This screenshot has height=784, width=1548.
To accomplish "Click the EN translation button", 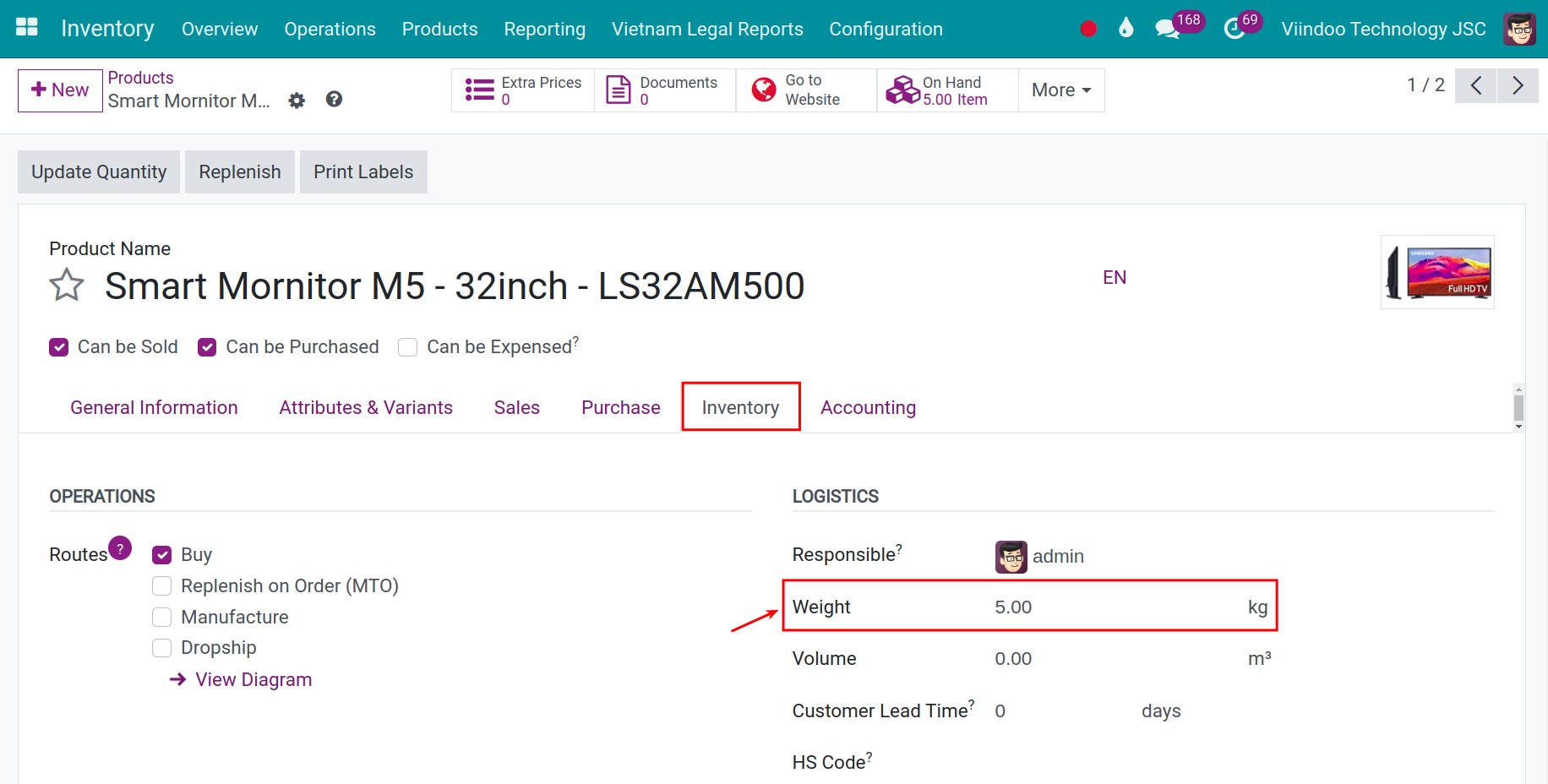I will 1115,278.
